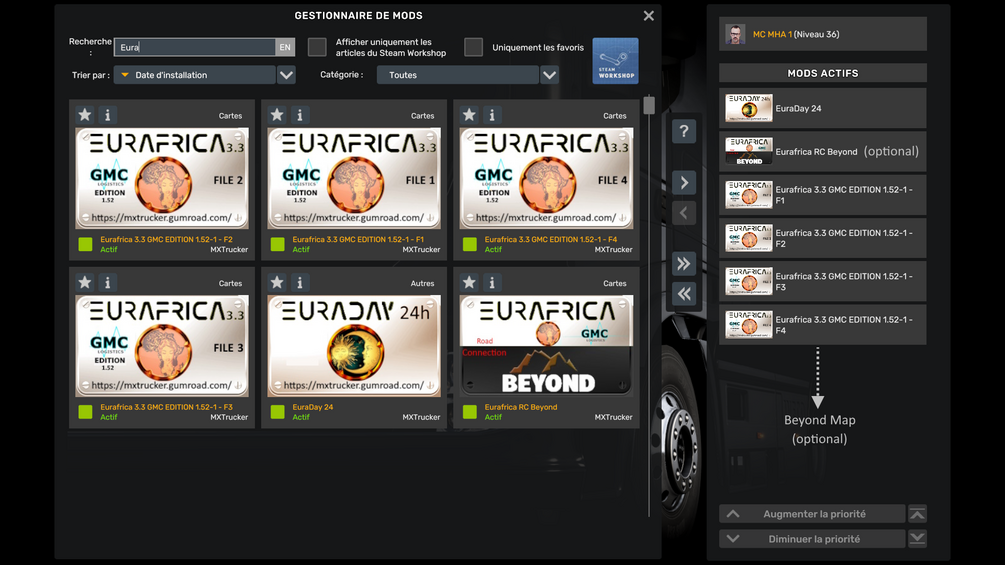Select Eurafrica 3.3 GMC F4 active mod
This screenshot has width=1005, height=565.
tap(823, 325)
